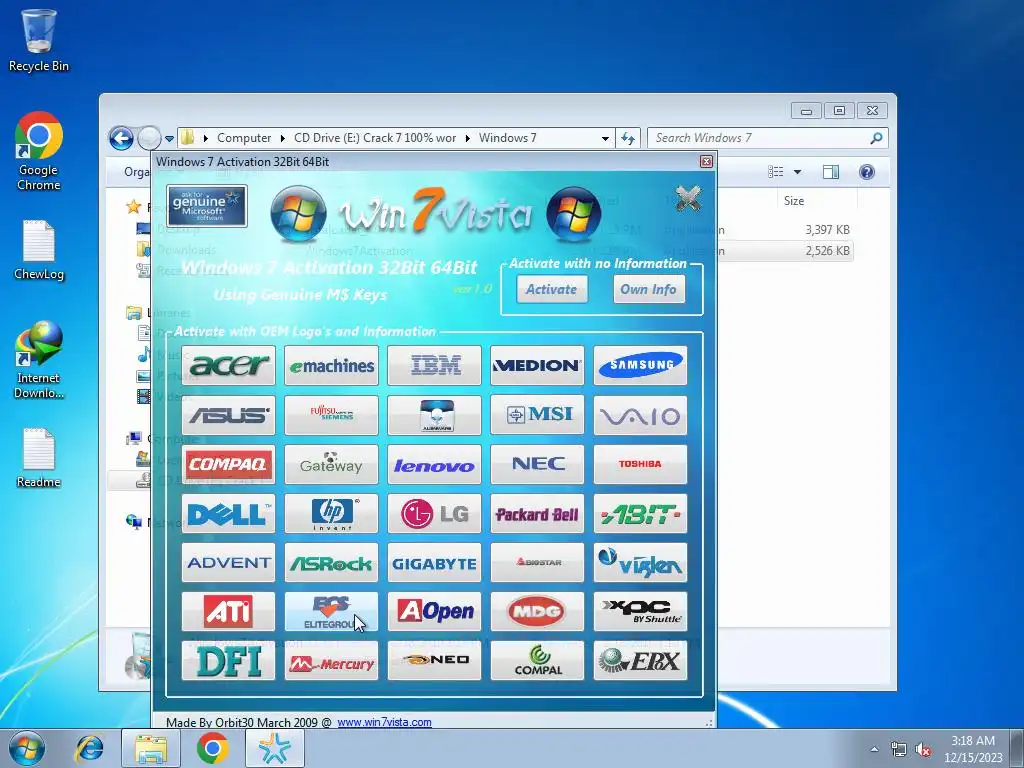Pick the Mercury OEM logo

coord(331,661)
